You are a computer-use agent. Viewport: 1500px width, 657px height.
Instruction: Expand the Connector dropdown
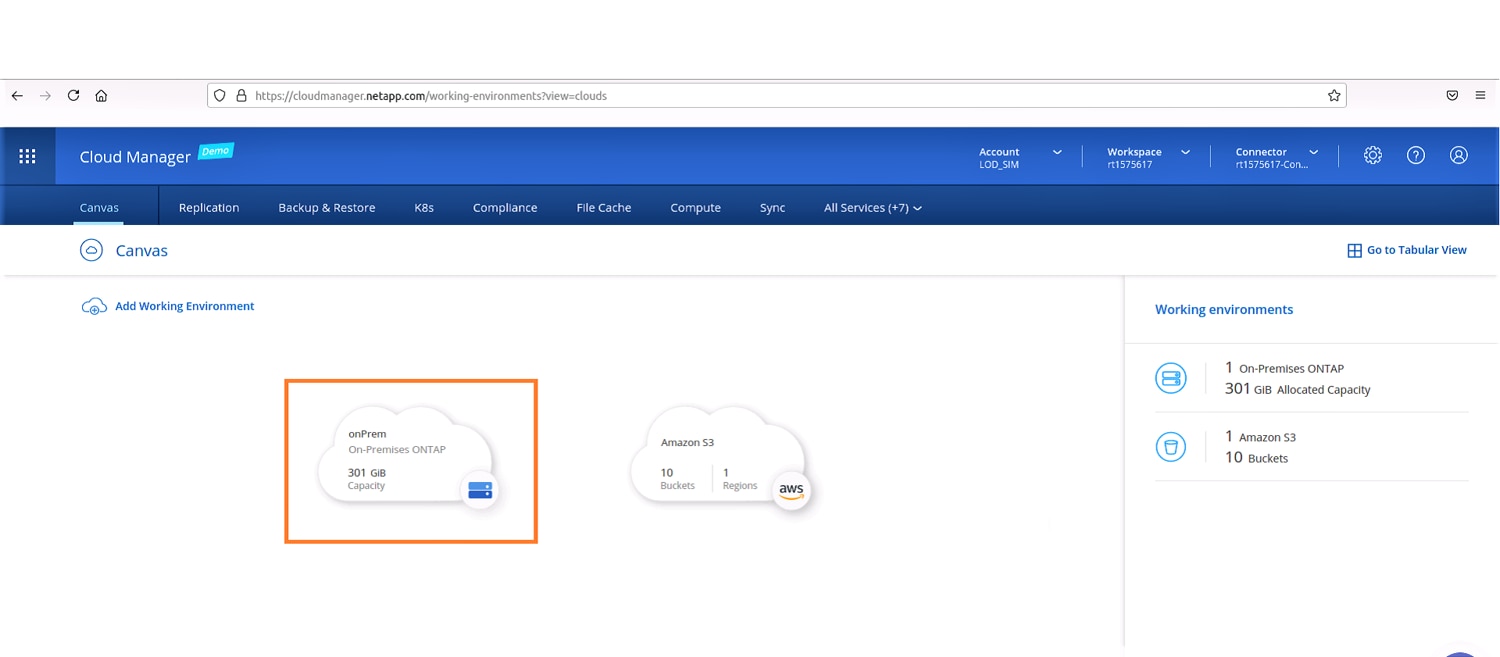click(x=1277, y=157)
